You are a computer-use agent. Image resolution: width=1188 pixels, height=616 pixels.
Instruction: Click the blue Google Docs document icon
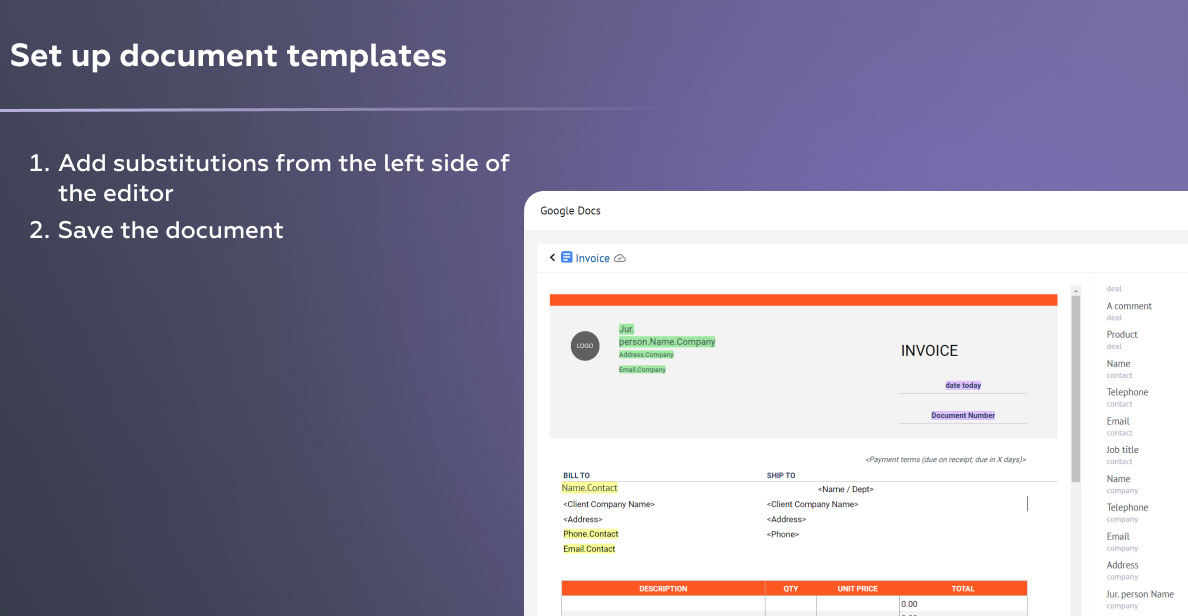tap(567, 258)
